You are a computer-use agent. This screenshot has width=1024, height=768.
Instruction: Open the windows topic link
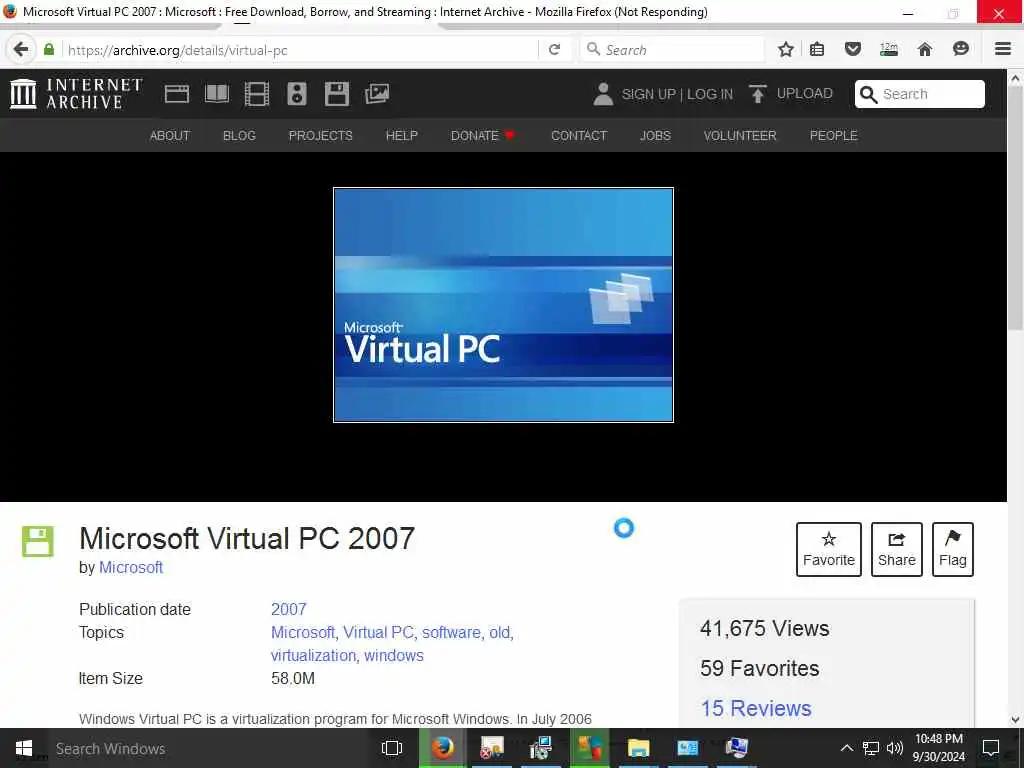point(394,655)
